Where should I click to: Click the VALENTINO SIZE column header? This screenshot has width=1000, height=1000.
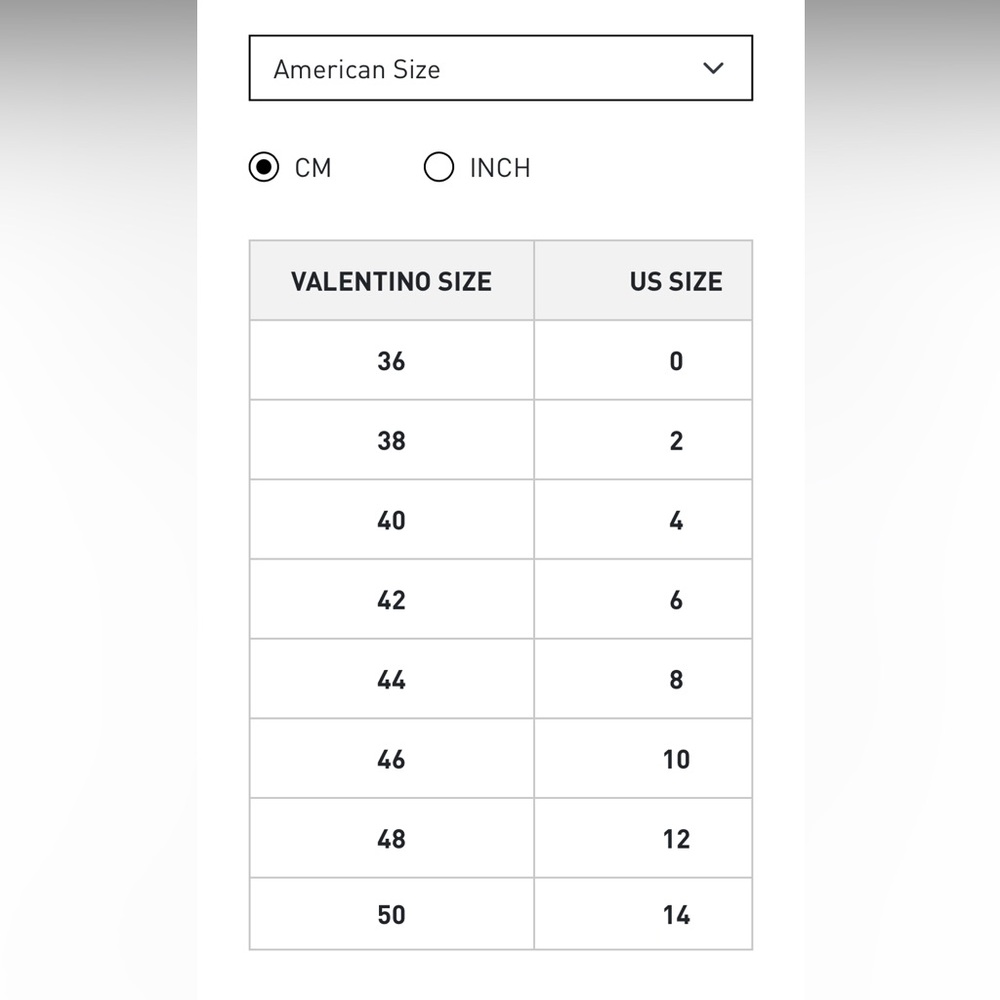tap(392, 281)
